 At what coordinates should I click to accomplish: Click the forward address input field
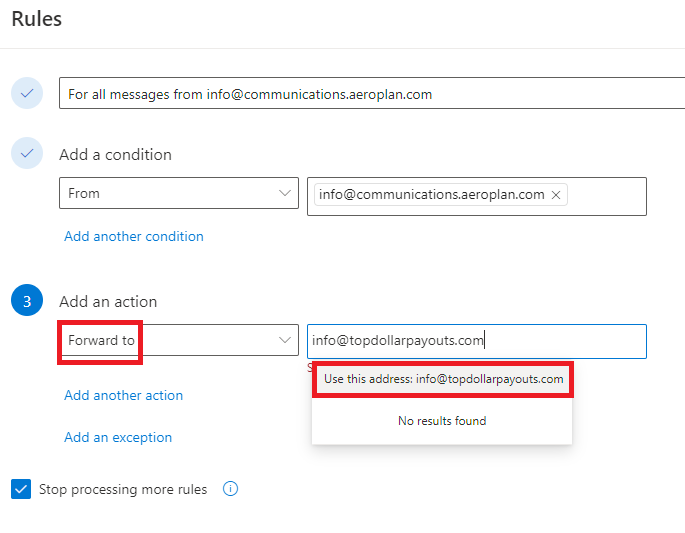[477, 341]
